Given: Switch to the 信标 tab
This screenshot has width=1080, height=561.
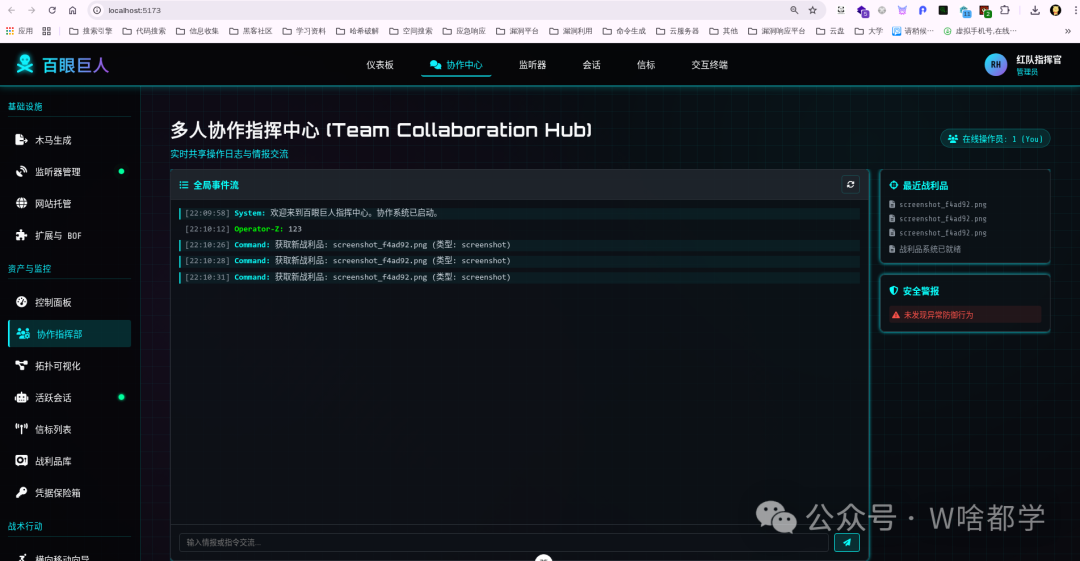Looking at the screenshot, I should click(645, 65).
